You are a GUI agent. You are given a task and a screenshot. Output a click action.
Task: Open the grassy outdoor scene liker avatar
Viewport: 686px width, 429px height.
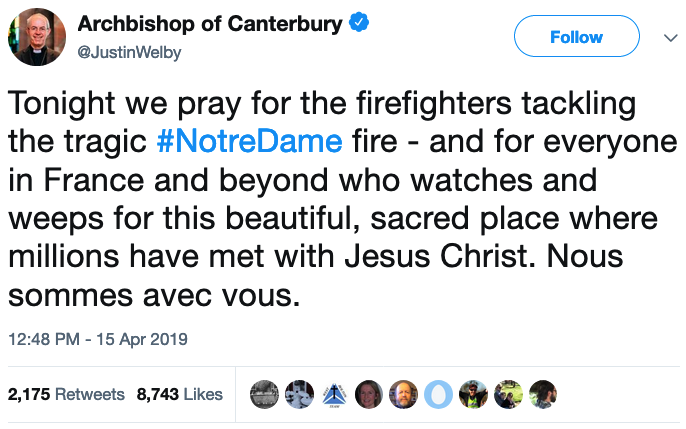(x=508, y=394)
